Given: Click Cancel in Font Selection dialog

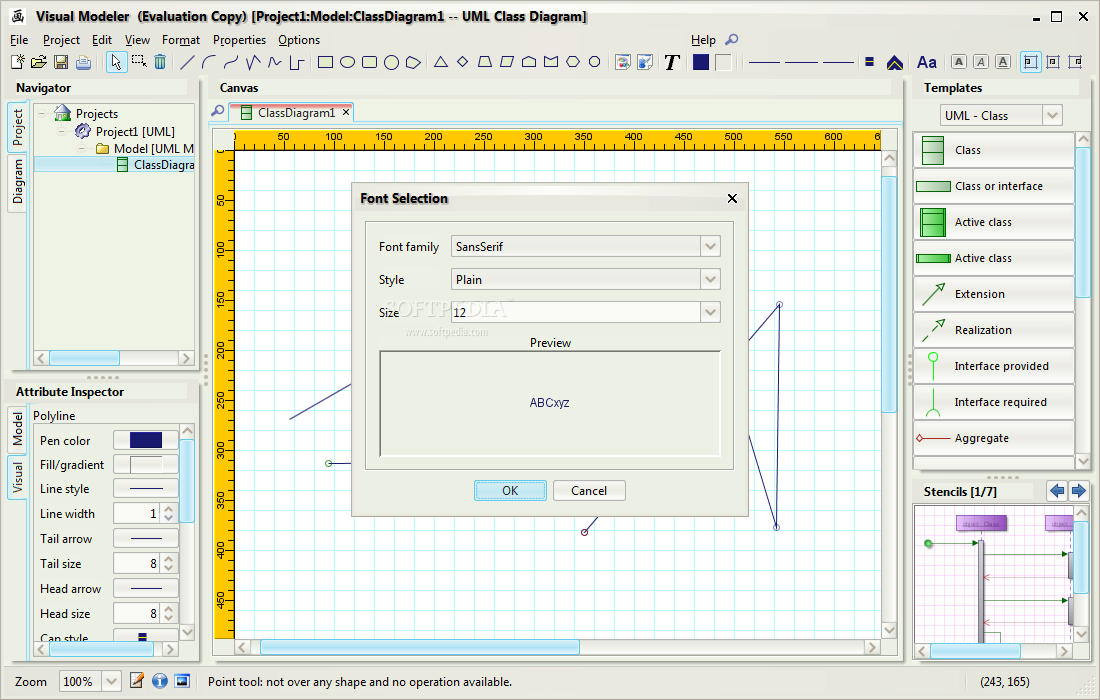Looking at the screenshot, I should click(589, 490).
